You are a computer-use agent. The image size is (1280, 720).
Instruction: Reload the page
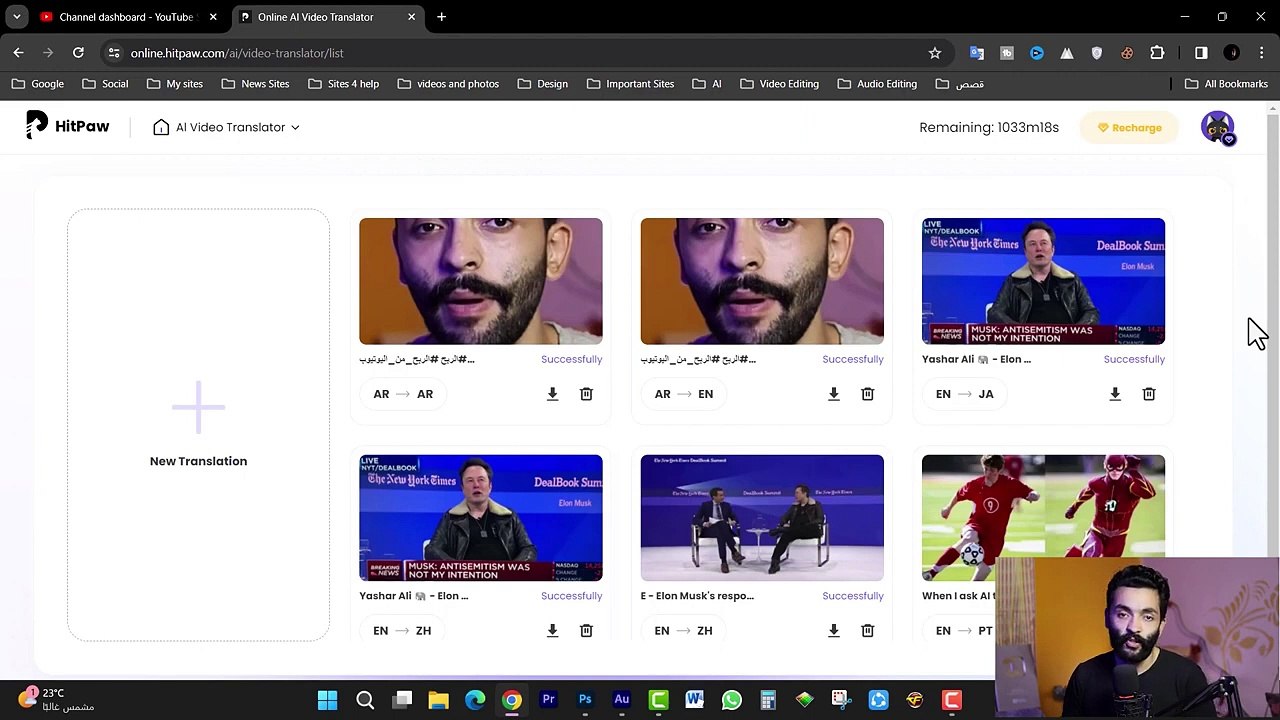coord(78,53)
